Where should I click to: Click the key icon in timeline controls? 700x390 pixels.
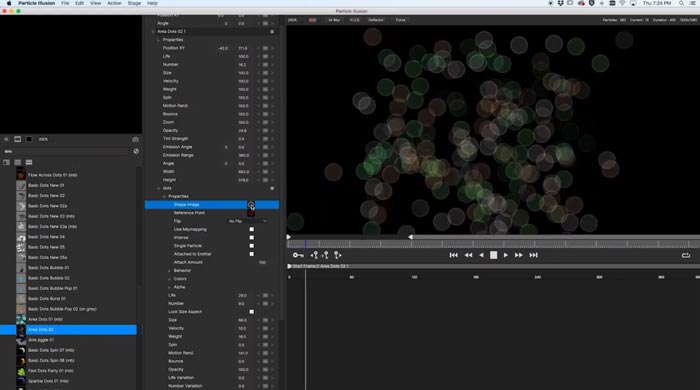298,255
